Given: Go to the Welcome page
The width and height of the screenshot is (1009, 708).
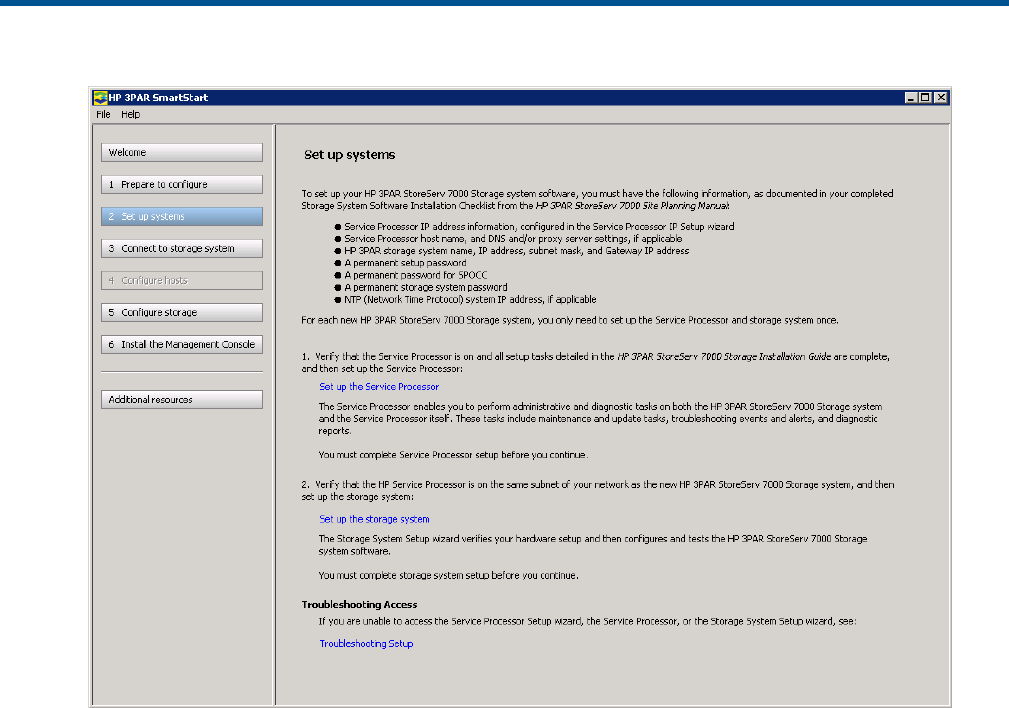Looking at the screenshot, I should [182, 153].
